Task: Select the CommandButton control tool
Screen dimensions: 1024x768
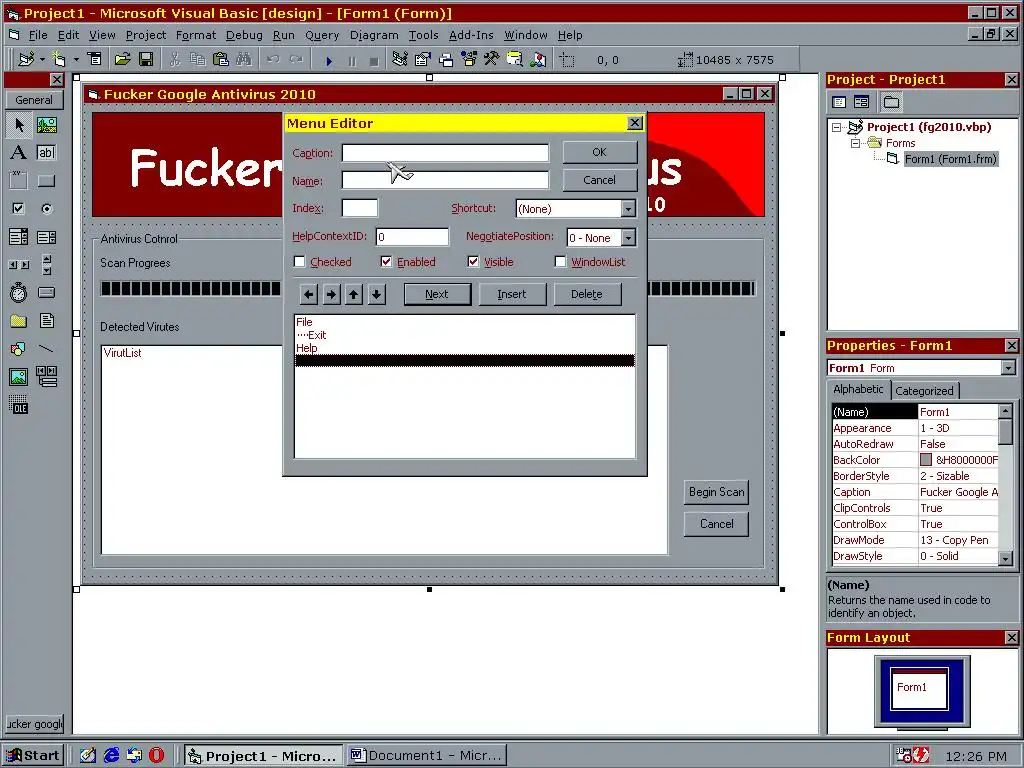Action: click(x=46, y=181)
